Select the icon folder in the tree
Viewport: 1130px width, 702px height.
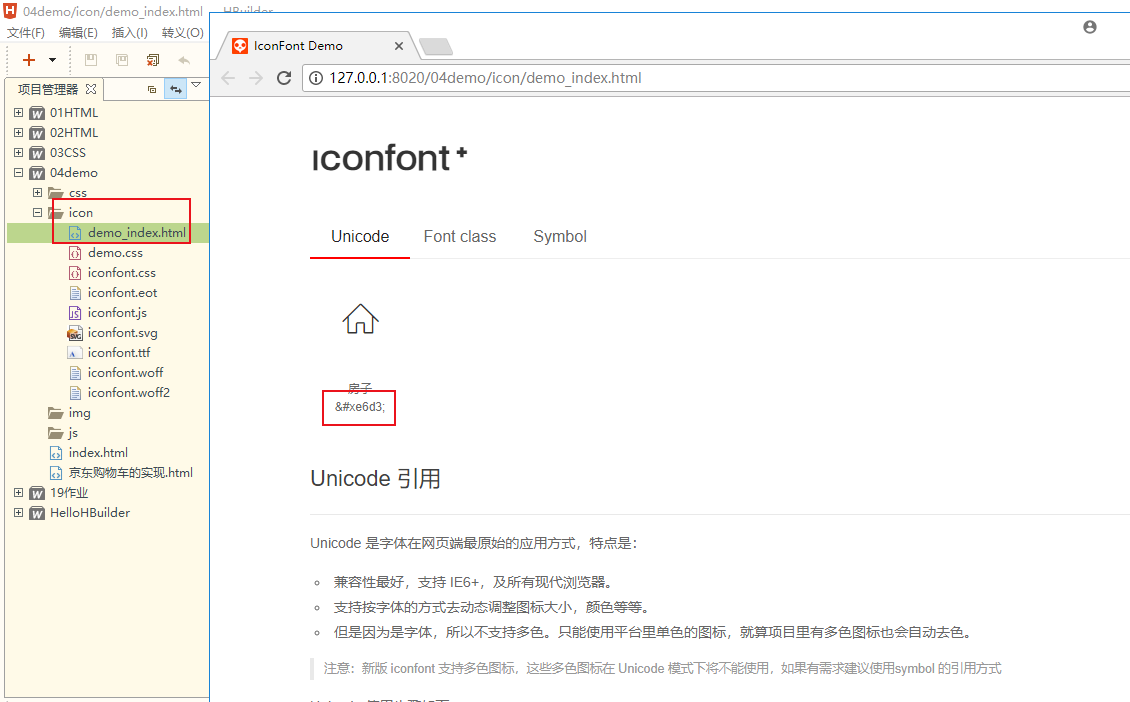[81, 213]
